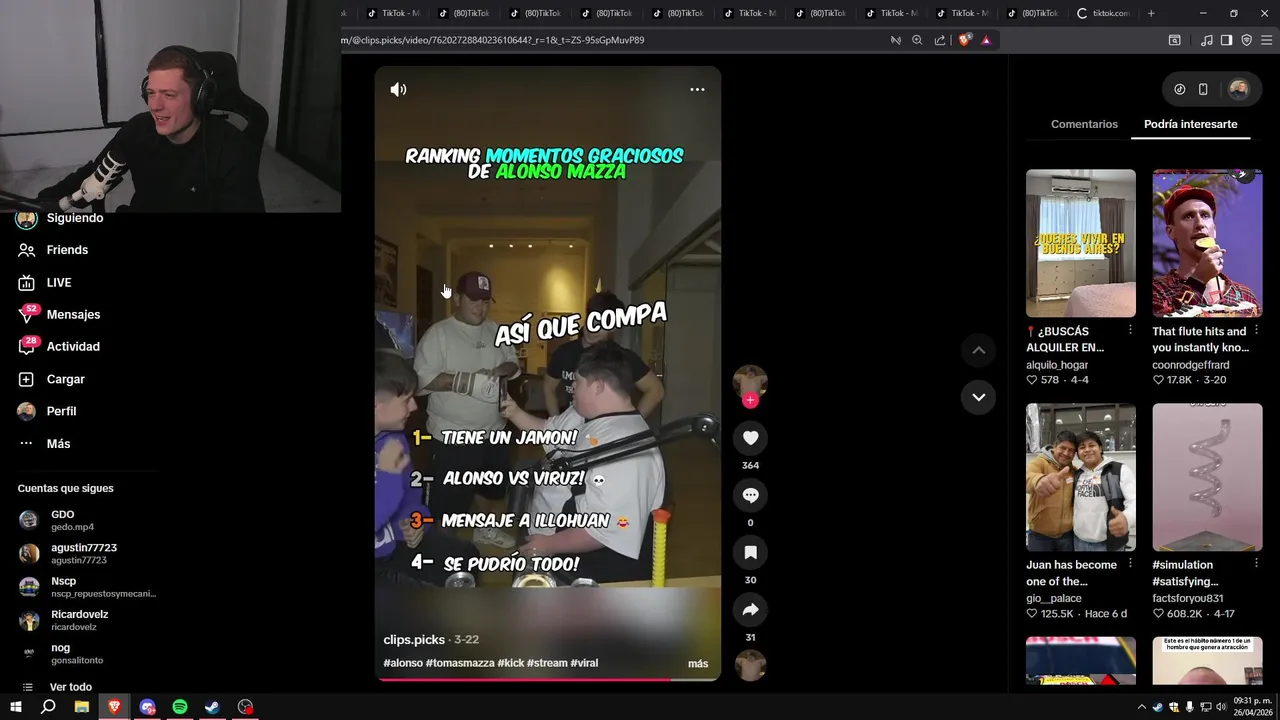Expand the caption with más
The height and width of the screenshot is (720, 1280).
click(x=698, y=664)
